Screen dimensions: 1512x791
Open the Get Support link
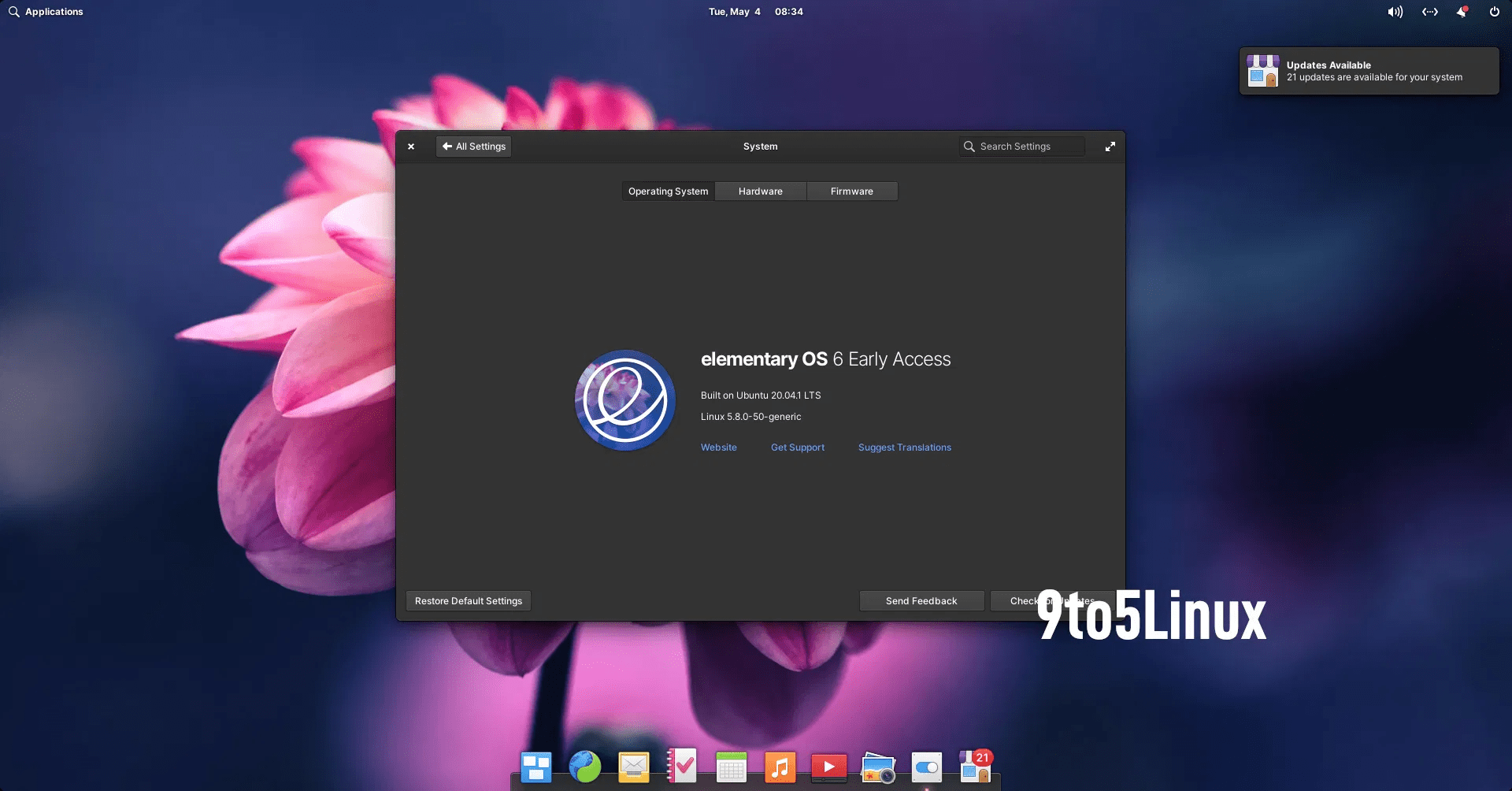798,447
